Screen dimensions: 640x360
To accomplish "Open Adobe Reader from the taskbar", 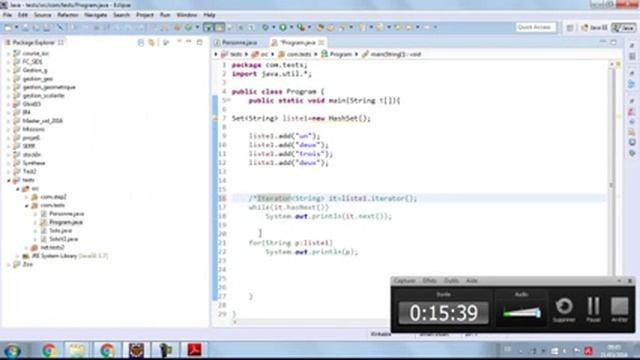I will click(x=194, y=350).
